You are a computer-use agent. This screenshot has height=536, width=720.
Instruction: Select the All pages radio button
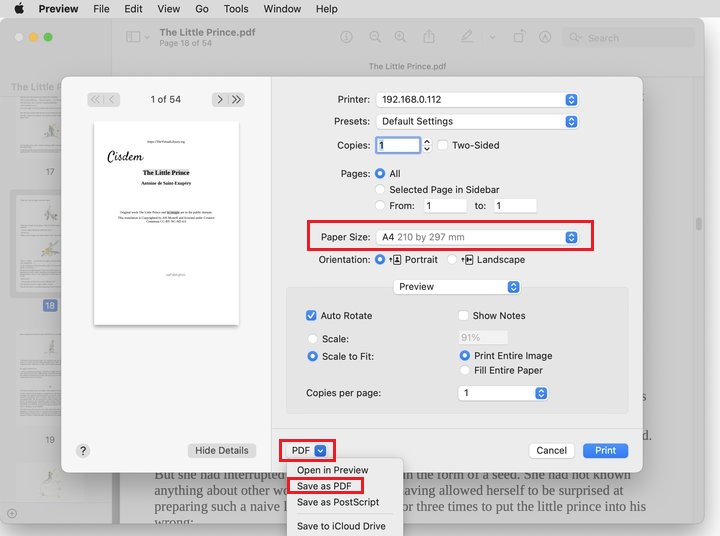380,174
